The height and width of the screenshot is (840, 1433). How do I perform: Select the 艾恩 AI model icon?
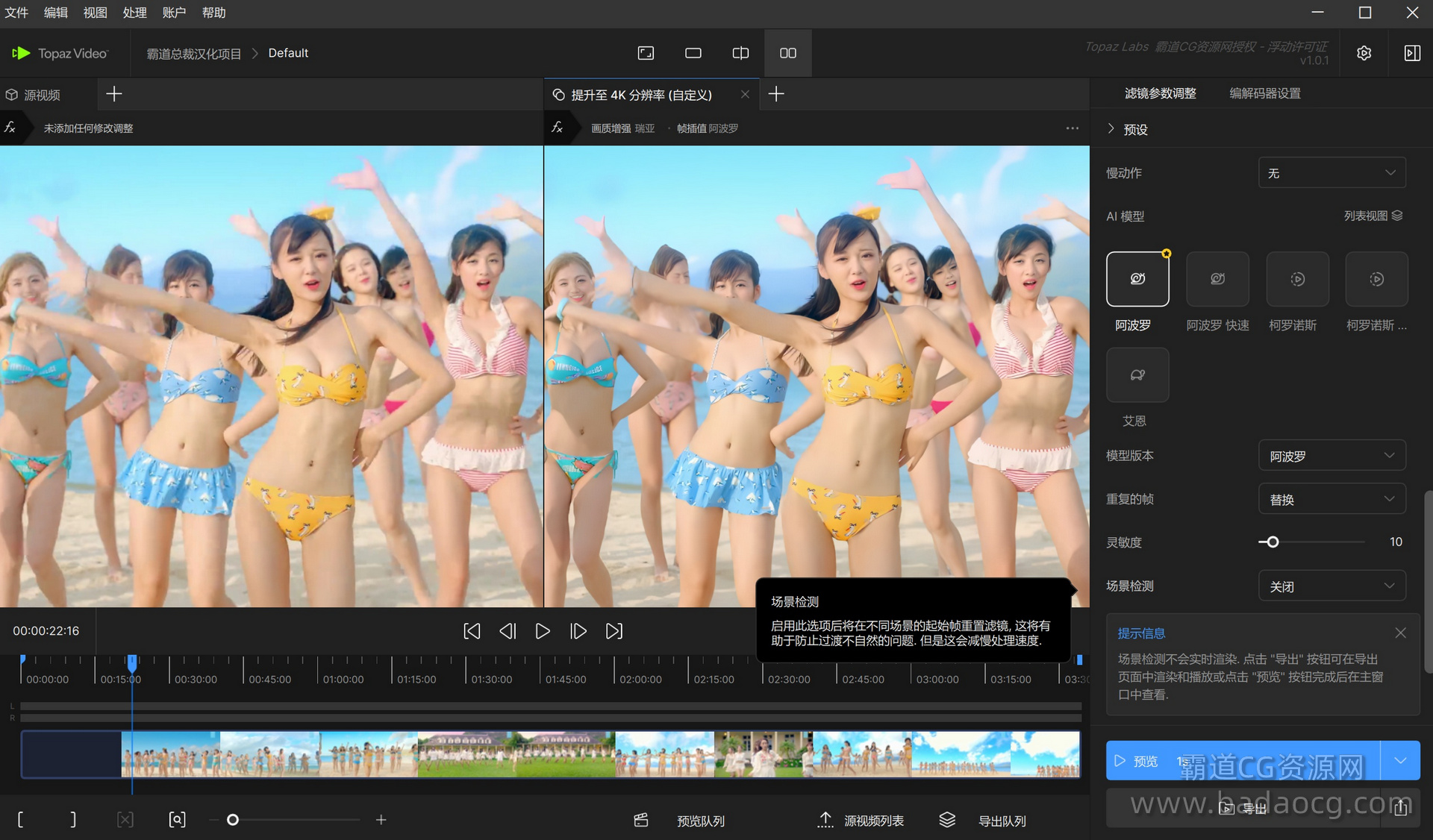(1137, 375)
